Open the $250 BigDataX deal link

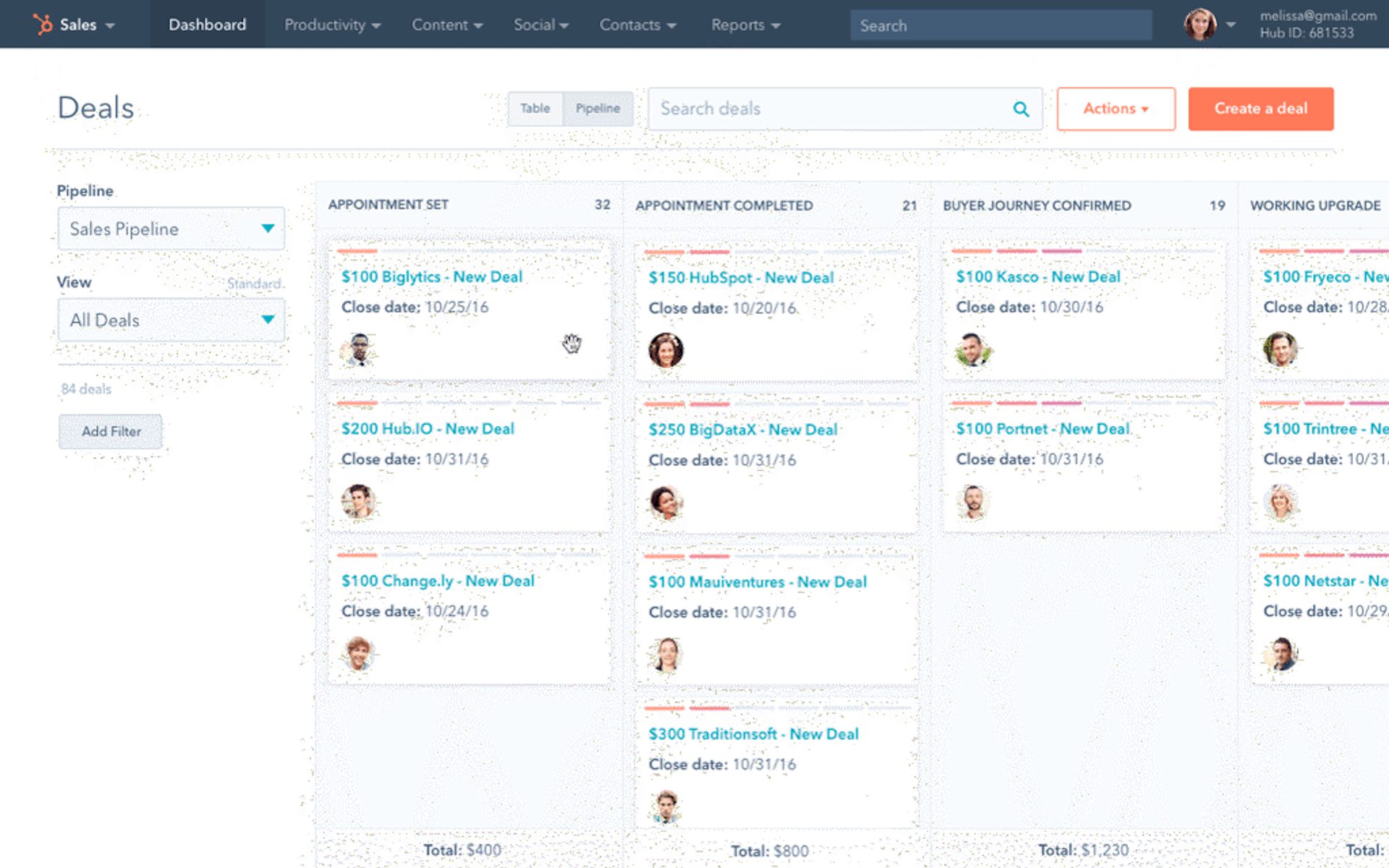click(x=742, y=430)
